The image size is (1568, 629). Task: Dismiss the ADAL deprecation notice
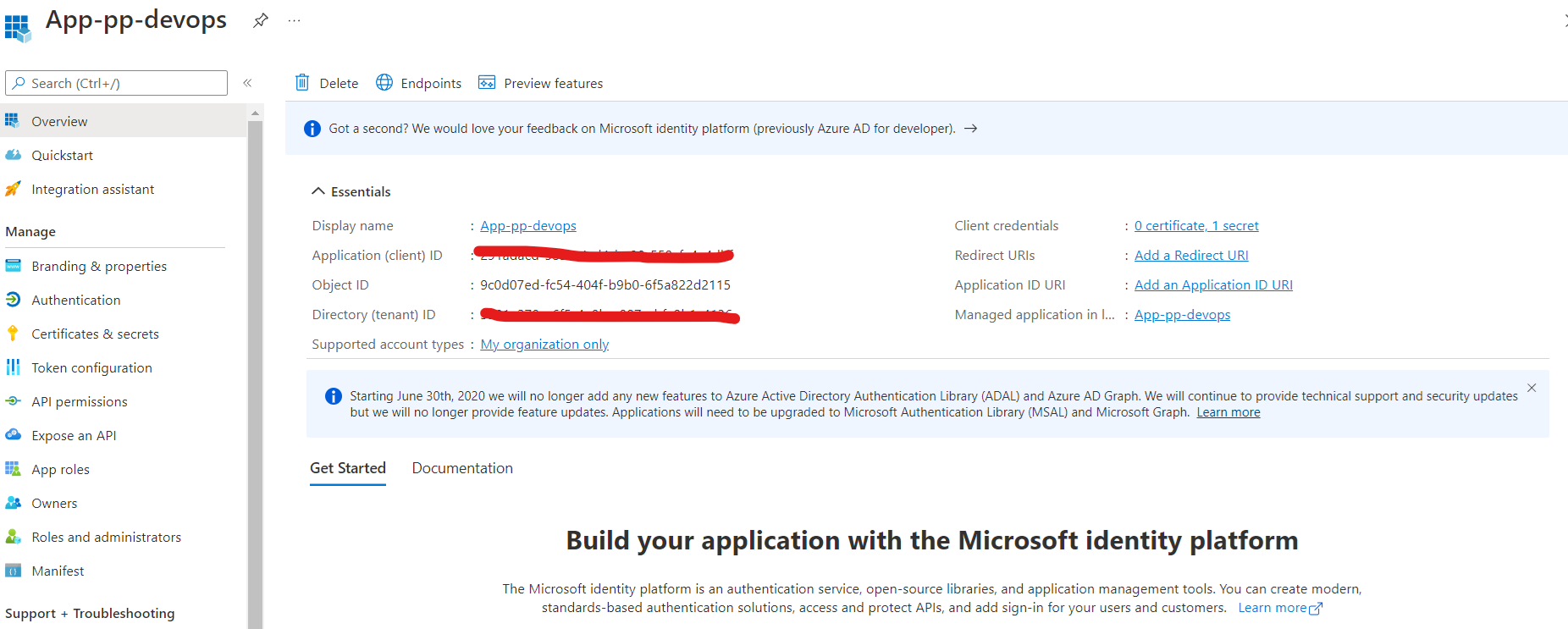(x=1532, y=388)
